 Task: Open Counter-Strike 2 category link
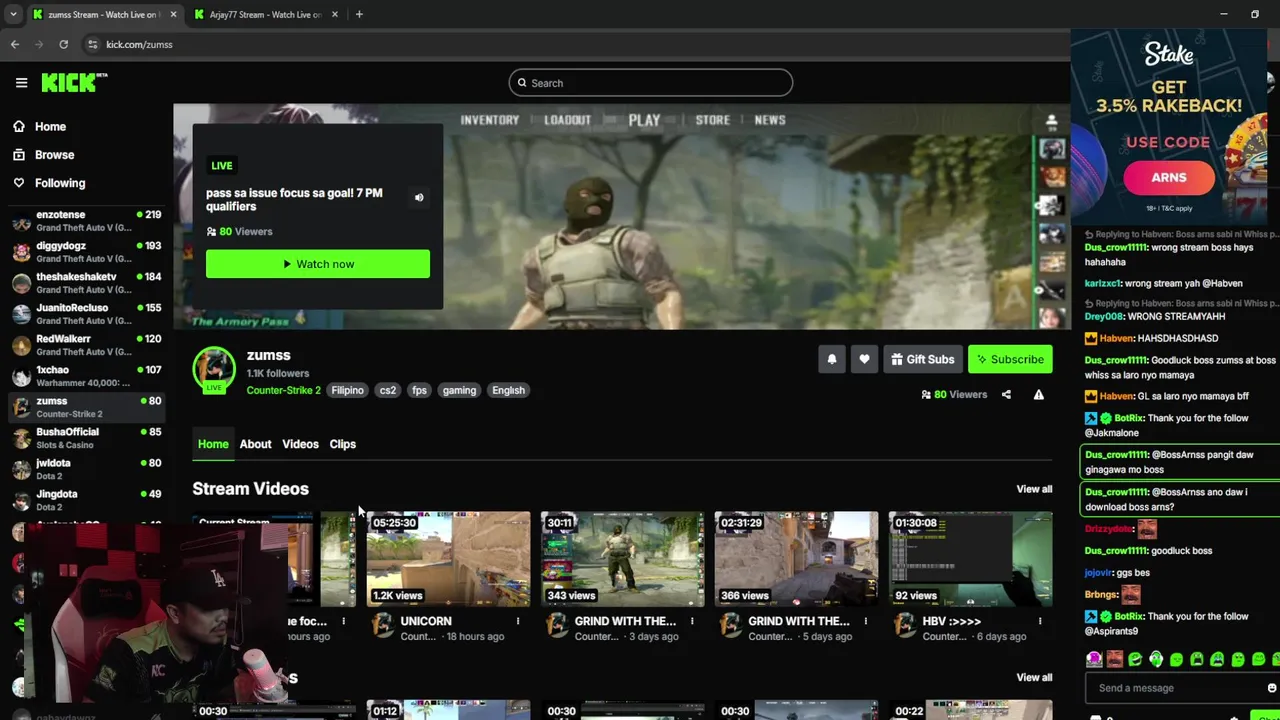coord(283,390)
